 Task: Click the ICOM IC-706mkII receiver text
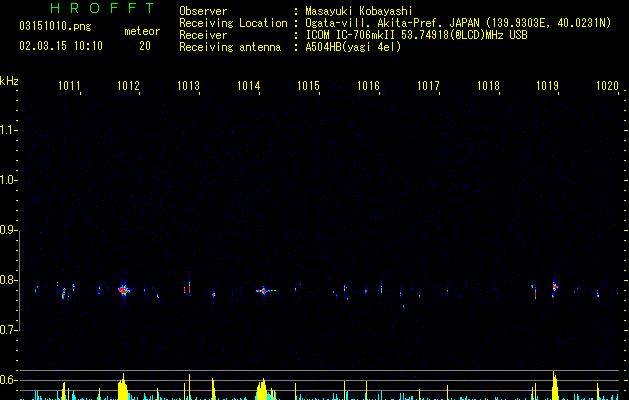[416, 35]
